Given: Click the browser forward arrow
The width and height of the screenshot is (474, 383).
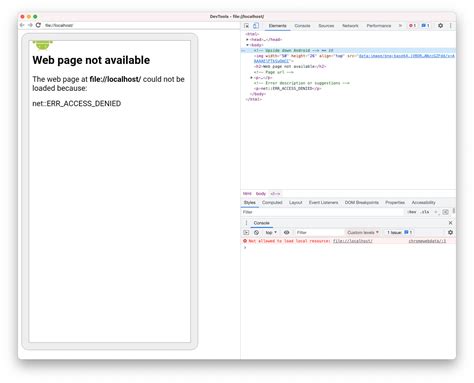Looking at the screenshot, I should [x=30, y=25].
